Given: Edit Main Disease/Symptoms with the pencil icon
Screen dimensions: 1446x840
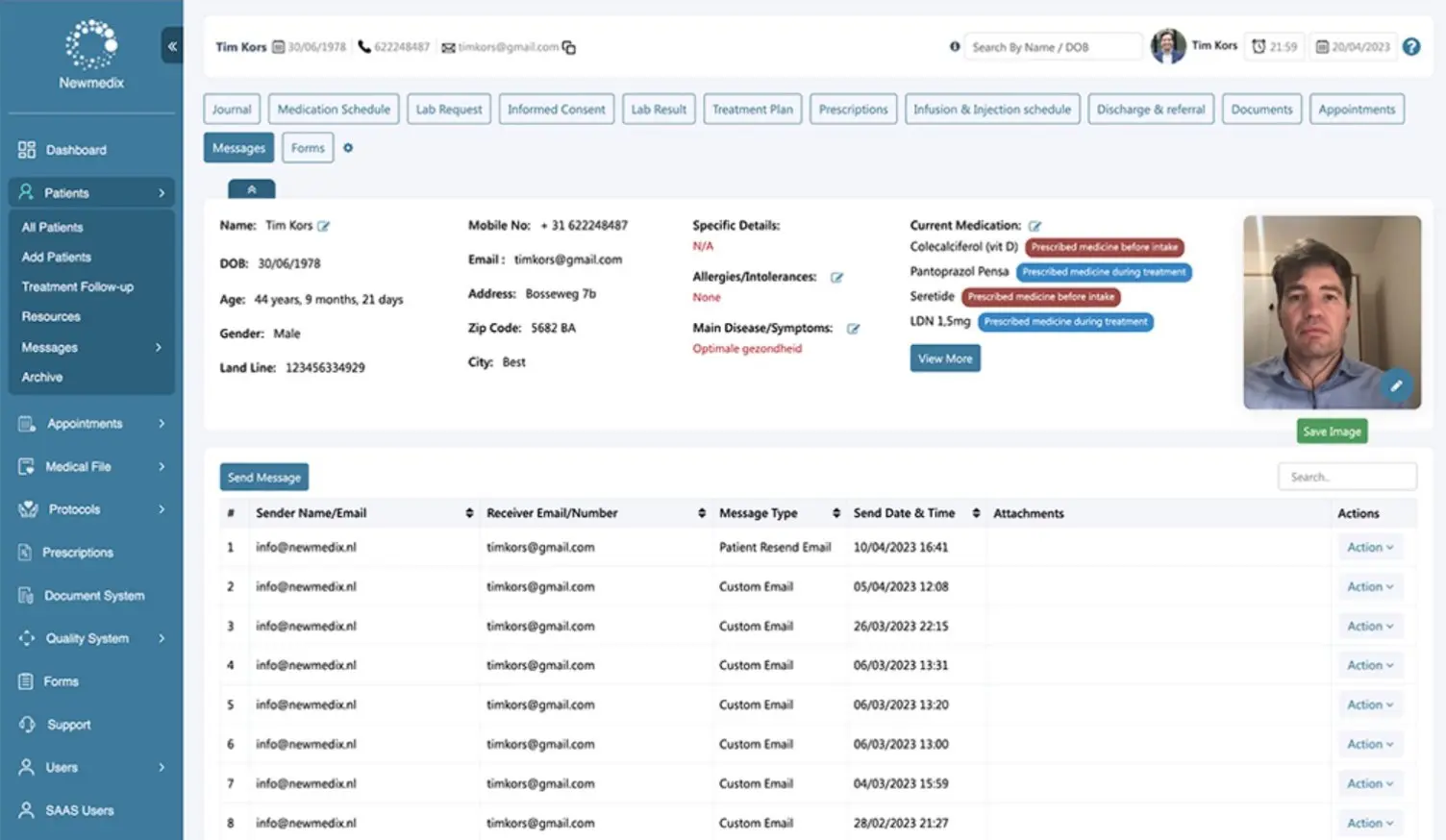Looking at the screenshot, I should (x=854, y=328).
